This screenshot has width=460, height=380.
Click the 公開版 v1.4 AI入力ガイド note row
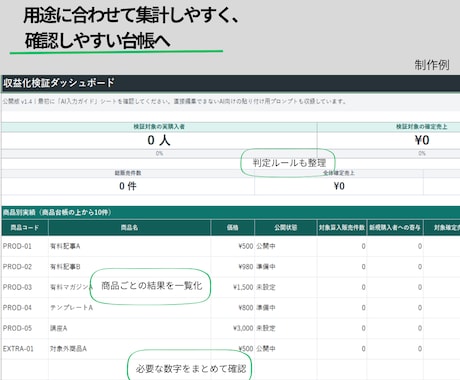pos(230,102)
